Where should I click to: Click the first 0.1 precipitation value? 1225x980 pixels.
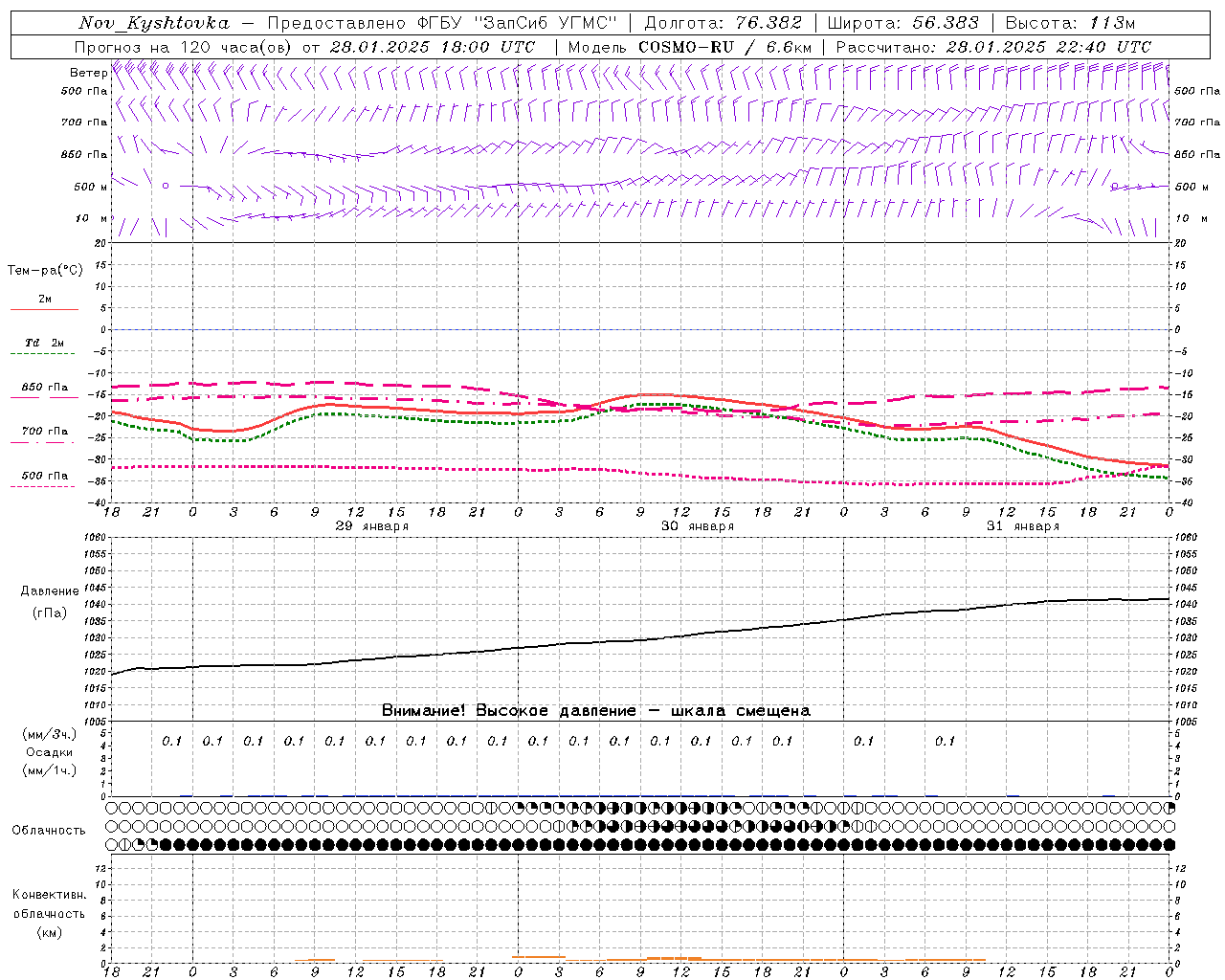click(x=171, y=741)
